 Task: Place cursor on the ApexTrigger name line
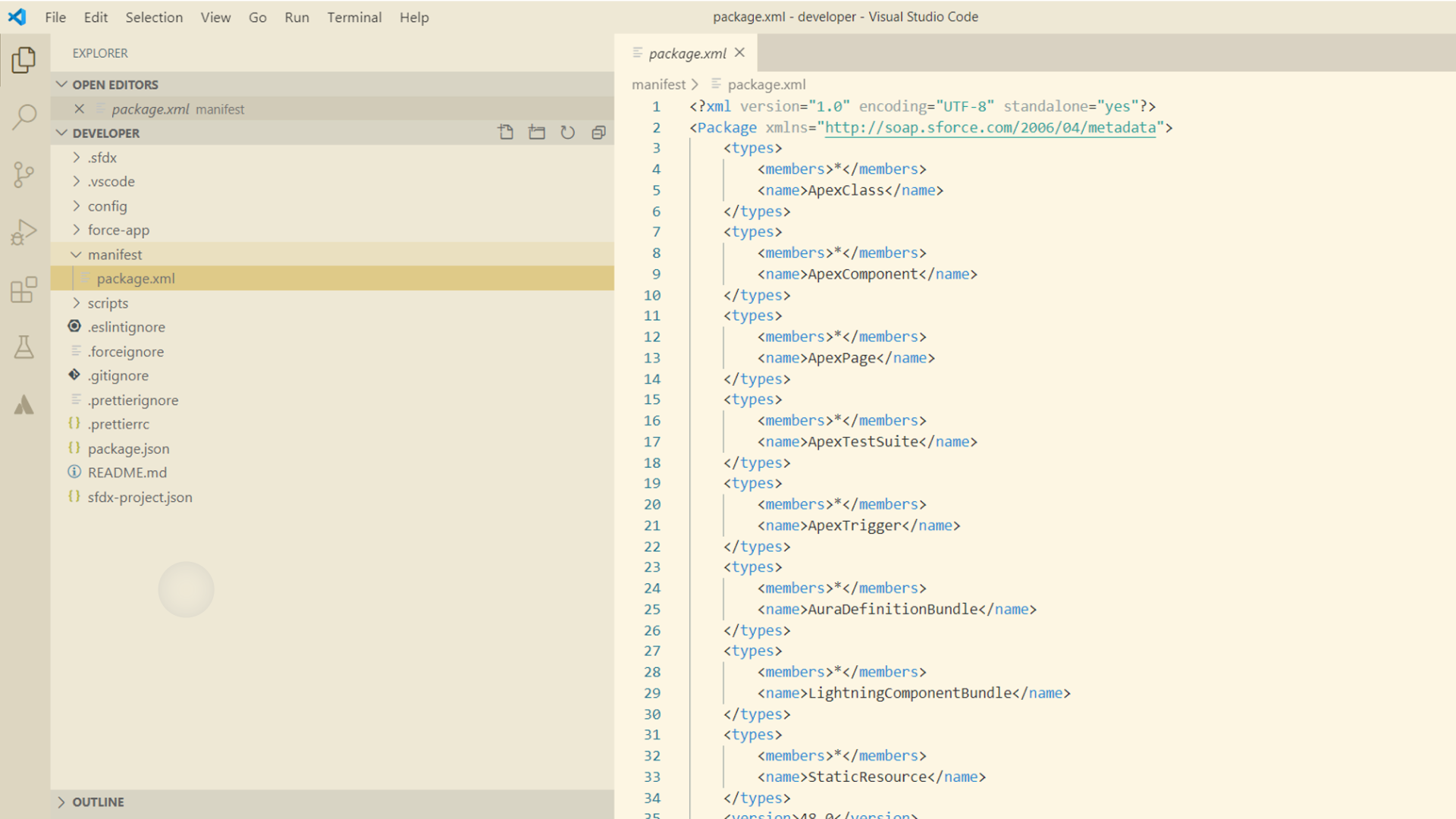(858, 526)
